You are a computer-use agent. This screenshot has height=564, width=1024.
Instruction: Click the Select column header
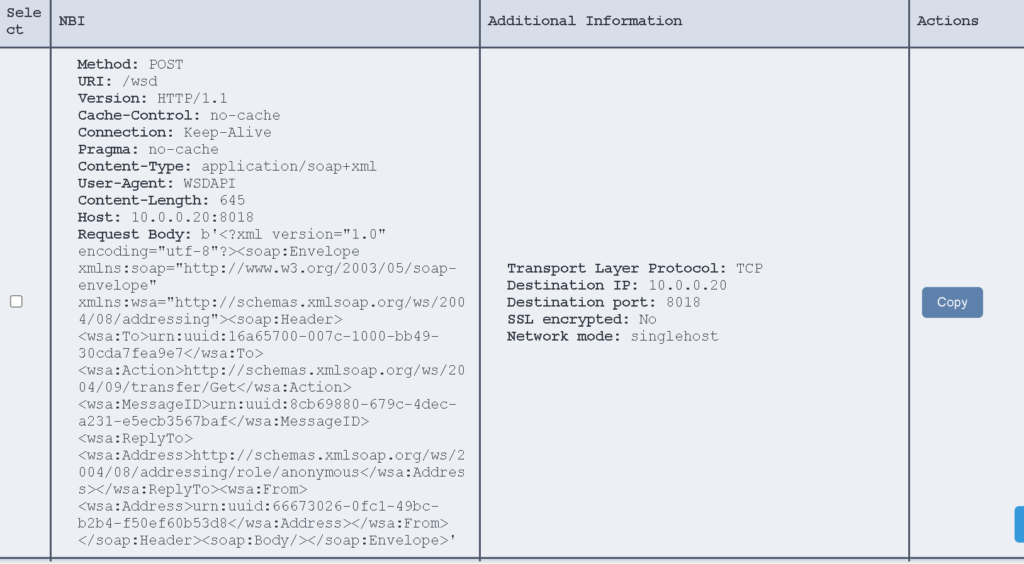[x=24, y=21]
